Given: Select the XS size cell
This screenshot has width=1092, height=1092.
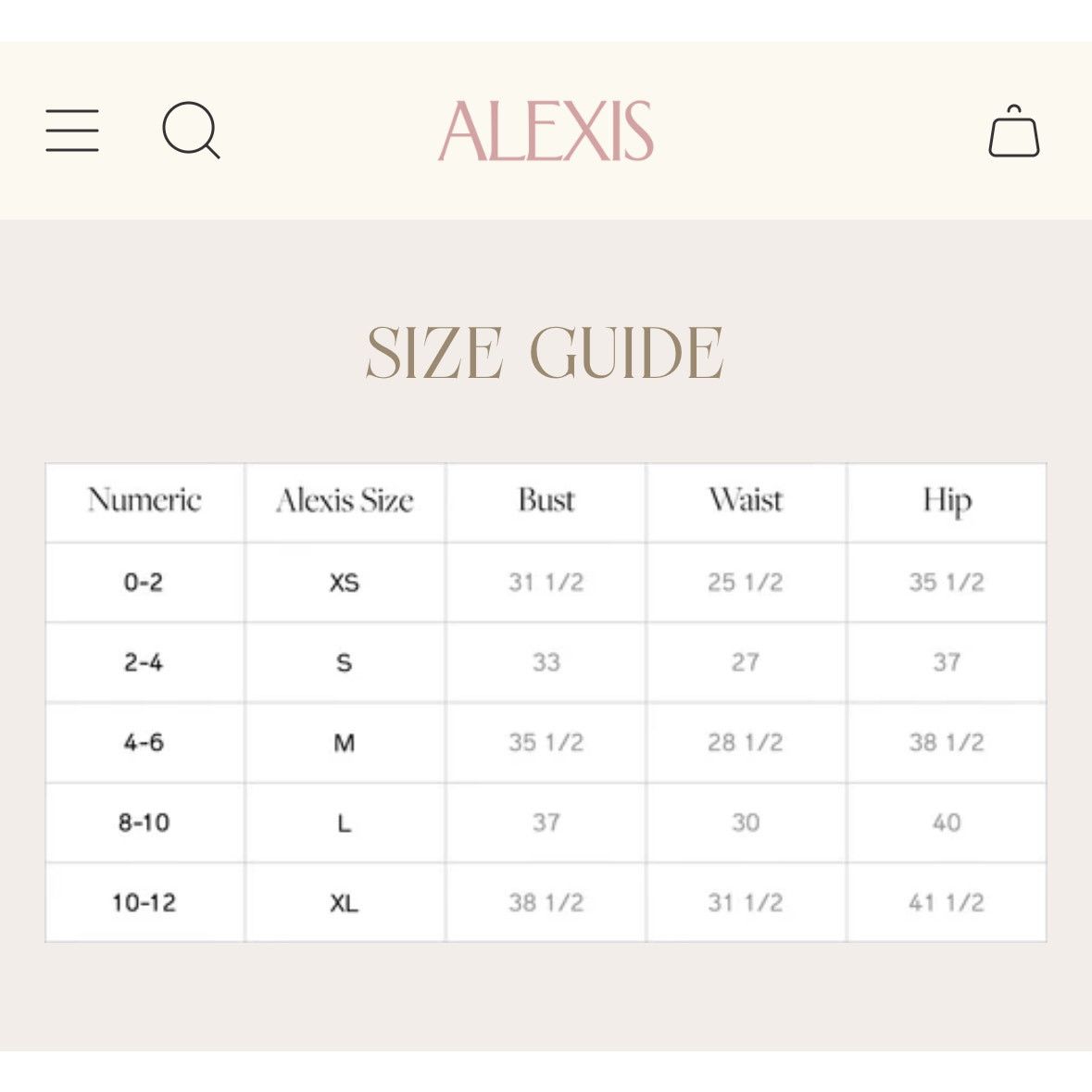Looking at the screenshot, I should [345, 583].
